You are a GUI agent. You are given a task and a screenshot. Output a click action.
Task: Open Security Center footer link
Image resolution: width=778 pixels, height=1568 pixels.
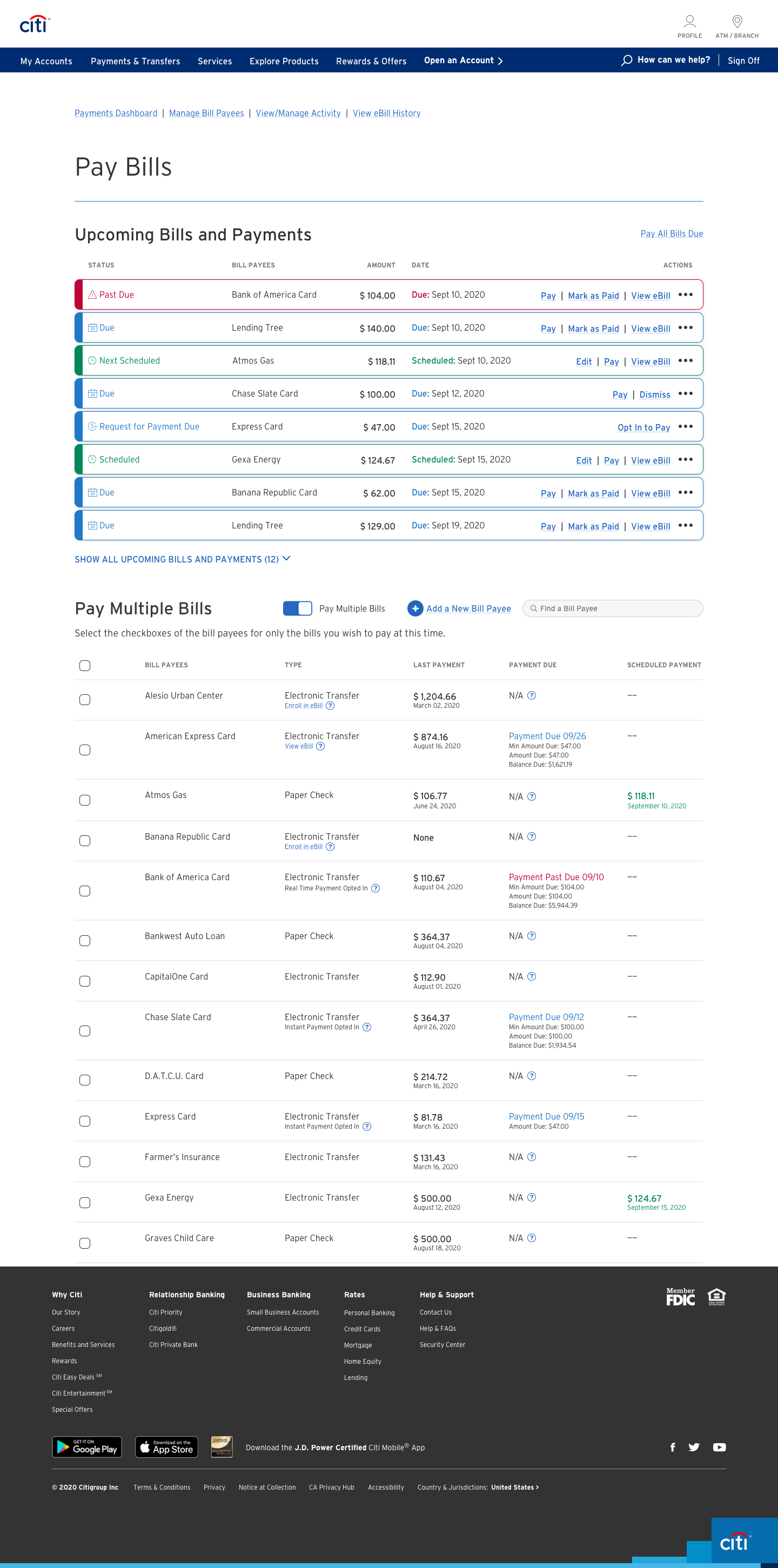tap(442, 1345)
